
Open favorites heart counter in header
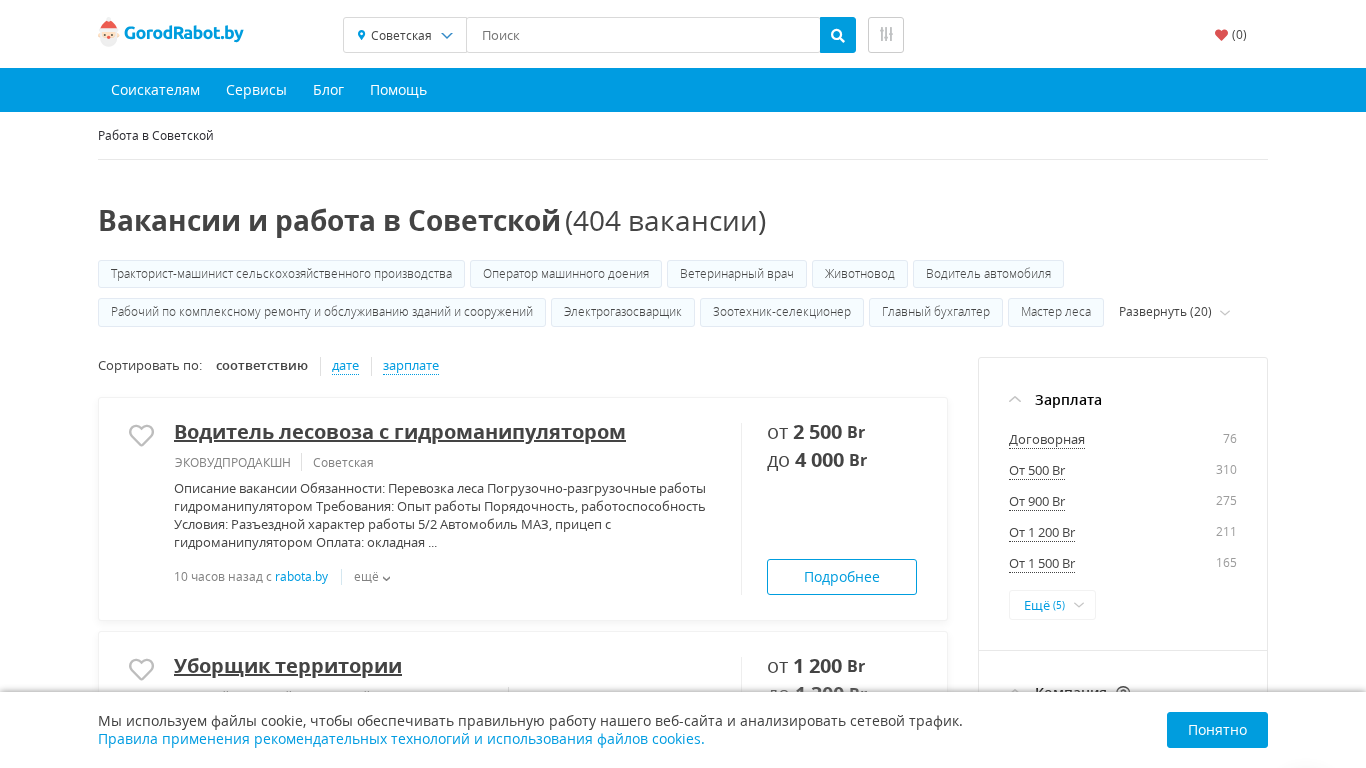tap(1231, 35)
